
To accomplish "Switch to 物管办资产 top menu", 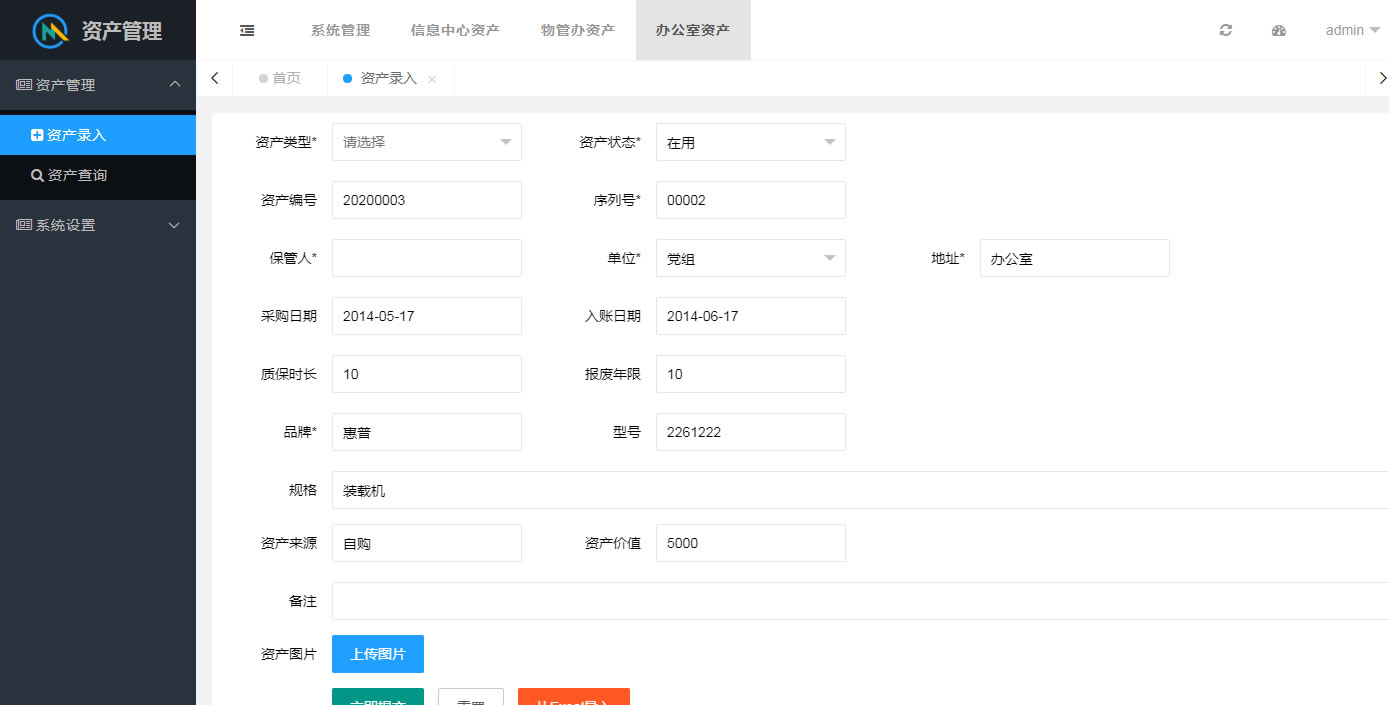I will point(578,30).
